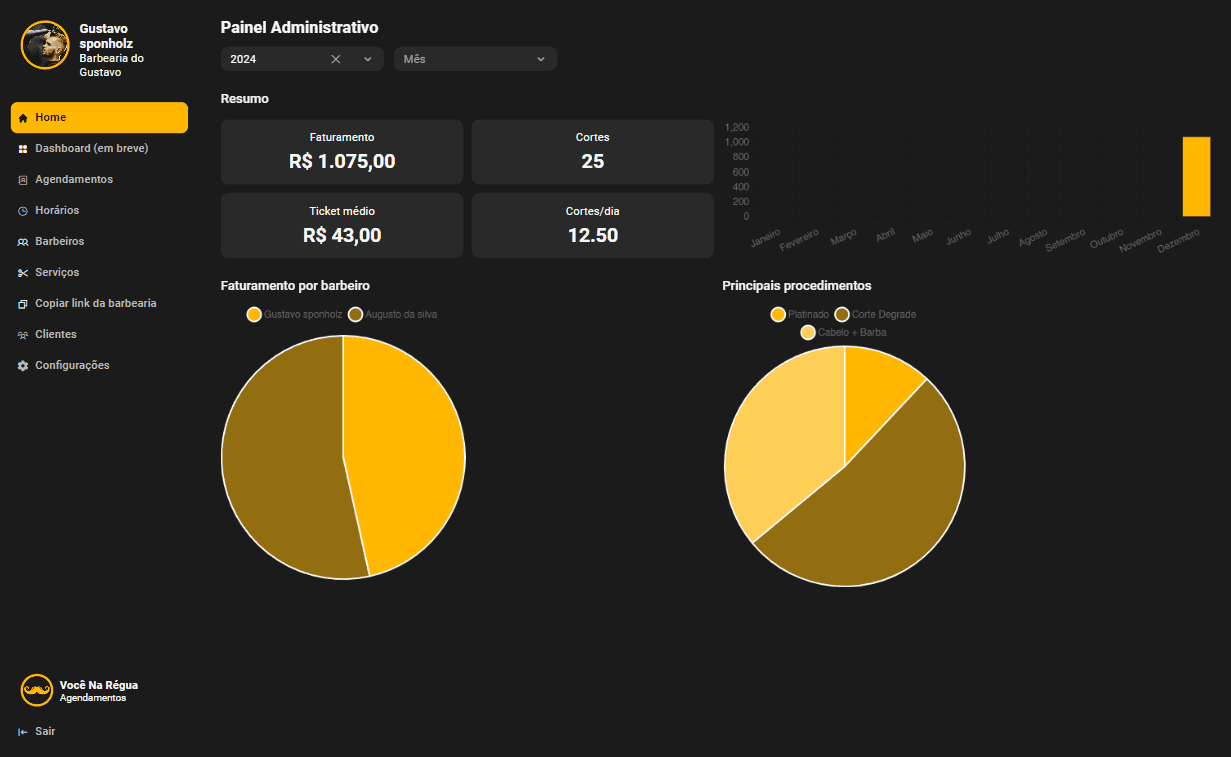Toggle Corte Degrade legend entry
Viewport: 1231px width, 757px height.
875,314
